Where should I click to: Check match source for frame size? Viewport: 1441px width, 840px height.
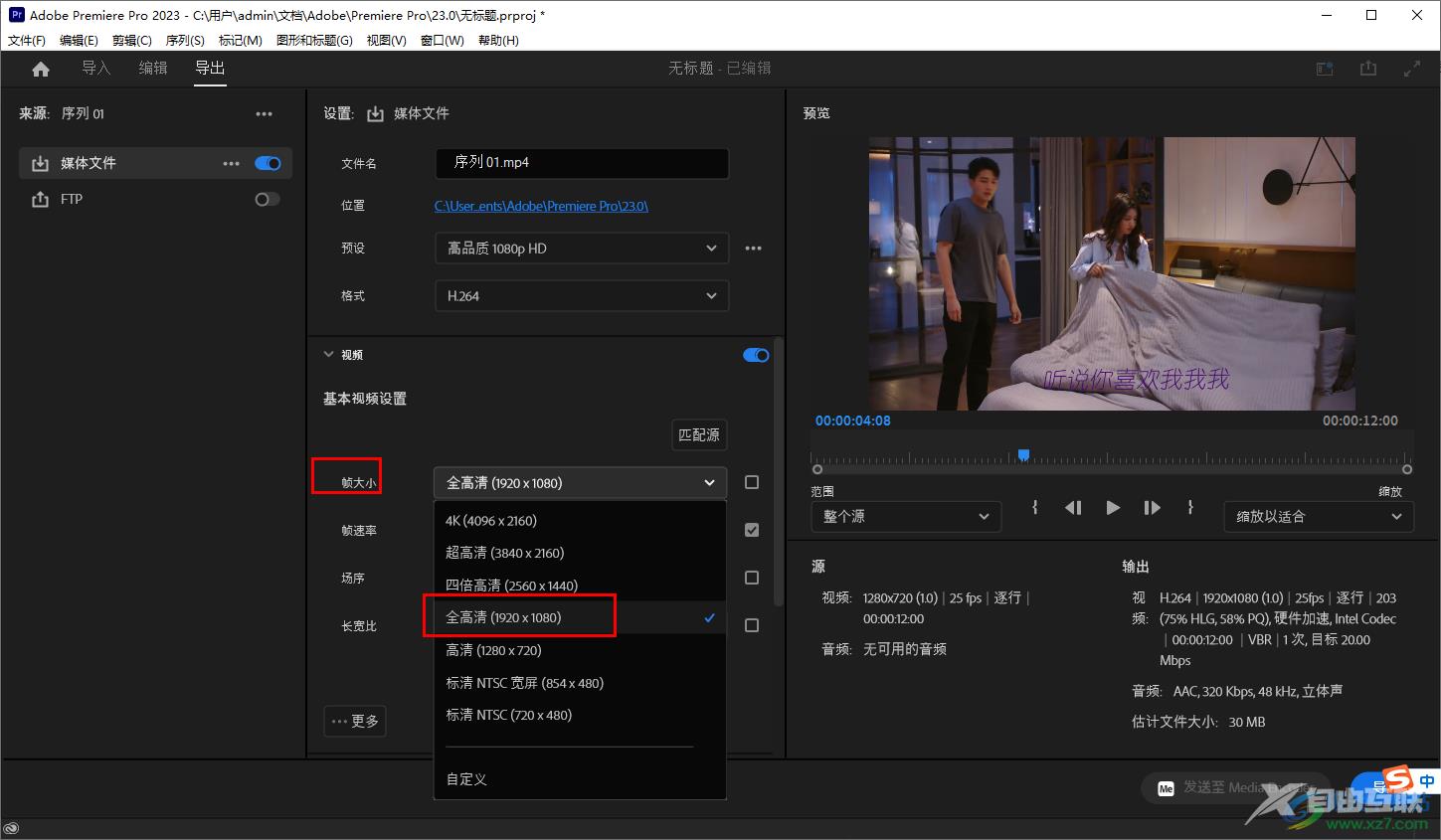(x=752, y=482)
